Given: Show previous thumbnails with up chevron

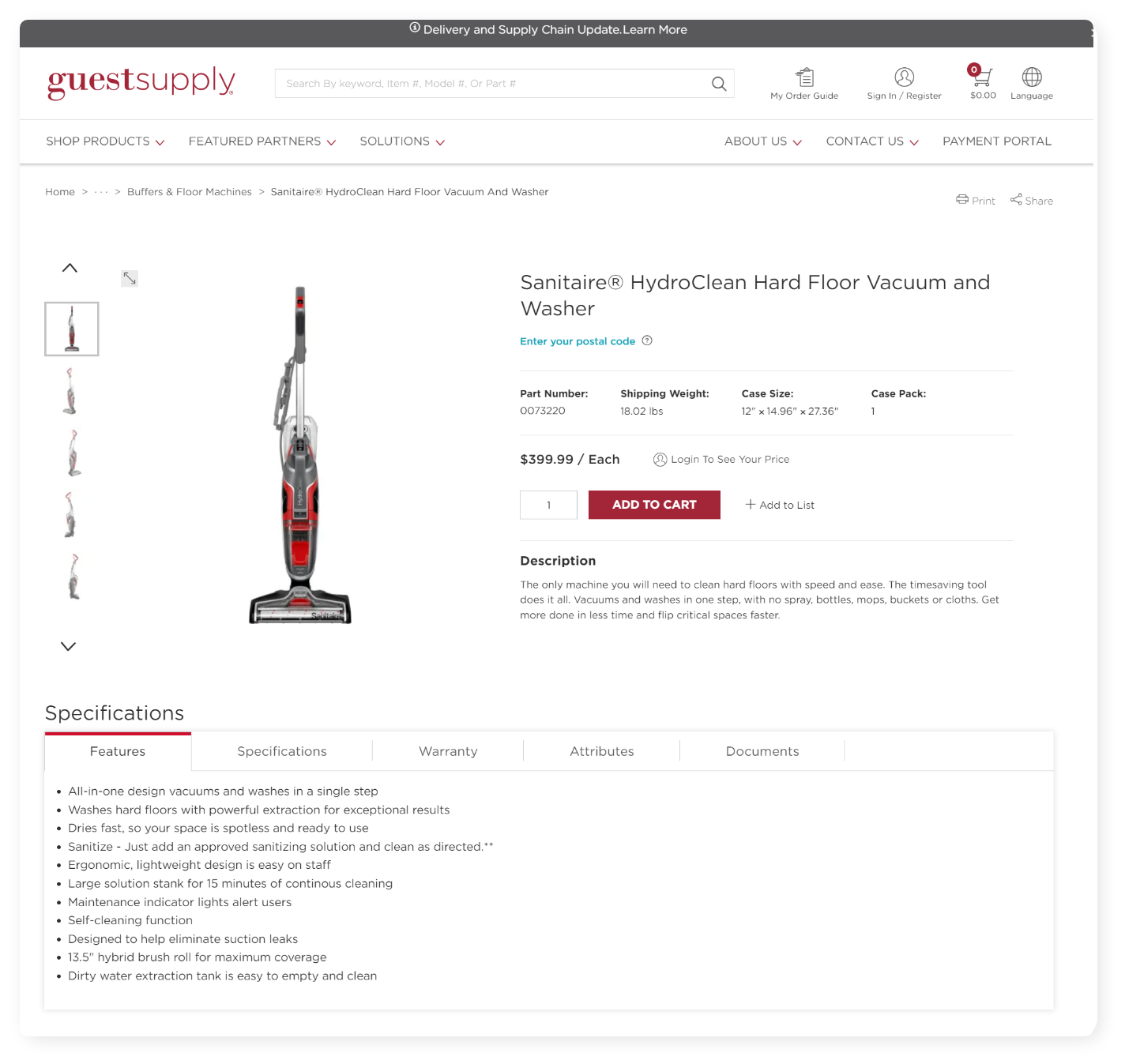Looking at the screenshot, I should (70, 268).
